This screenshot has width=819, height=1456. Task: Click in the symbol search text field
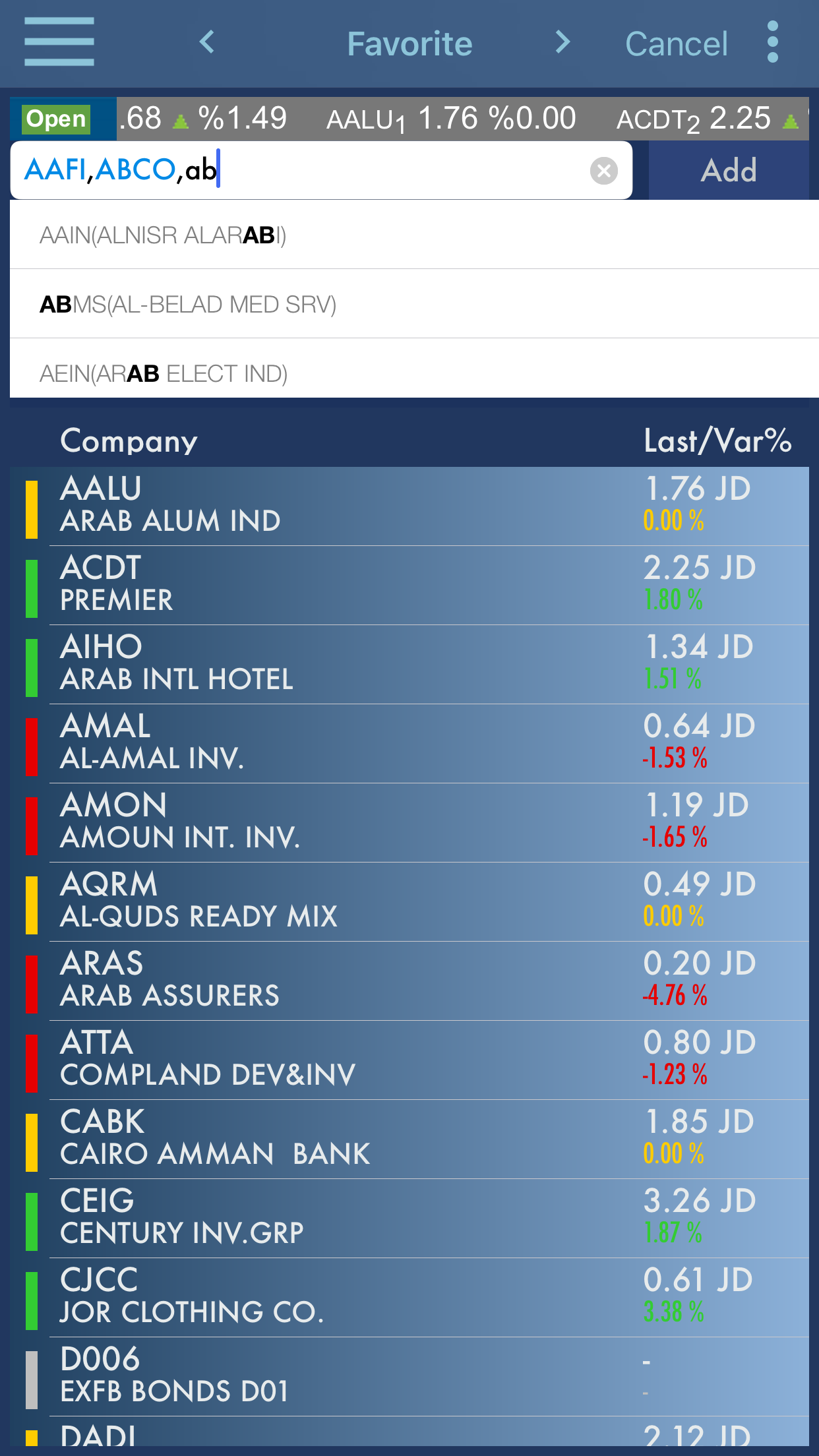[396, 171]
